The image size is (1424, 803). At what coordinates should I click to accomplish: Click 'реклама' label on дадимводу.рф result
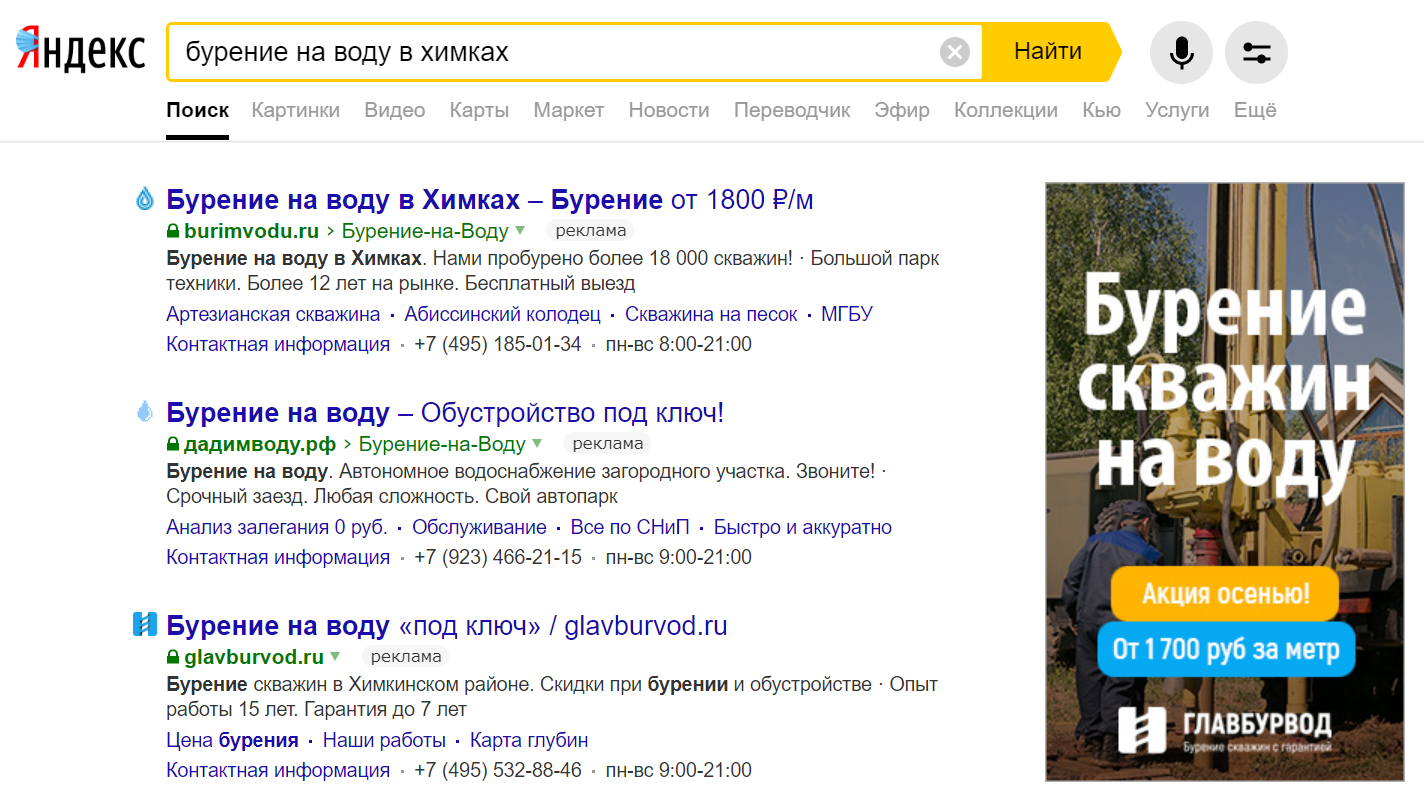[607, 444]
